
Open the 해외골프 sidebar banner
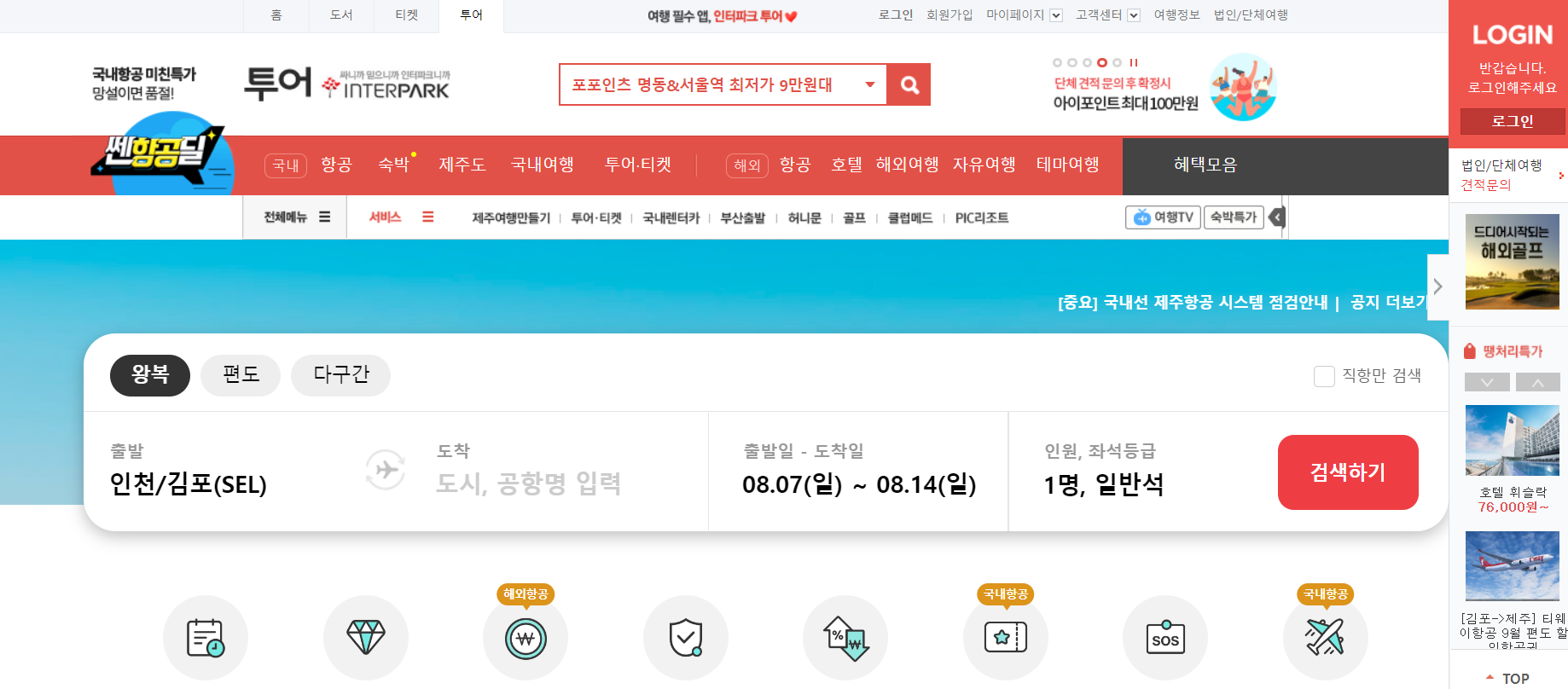tap(1513, 262)
